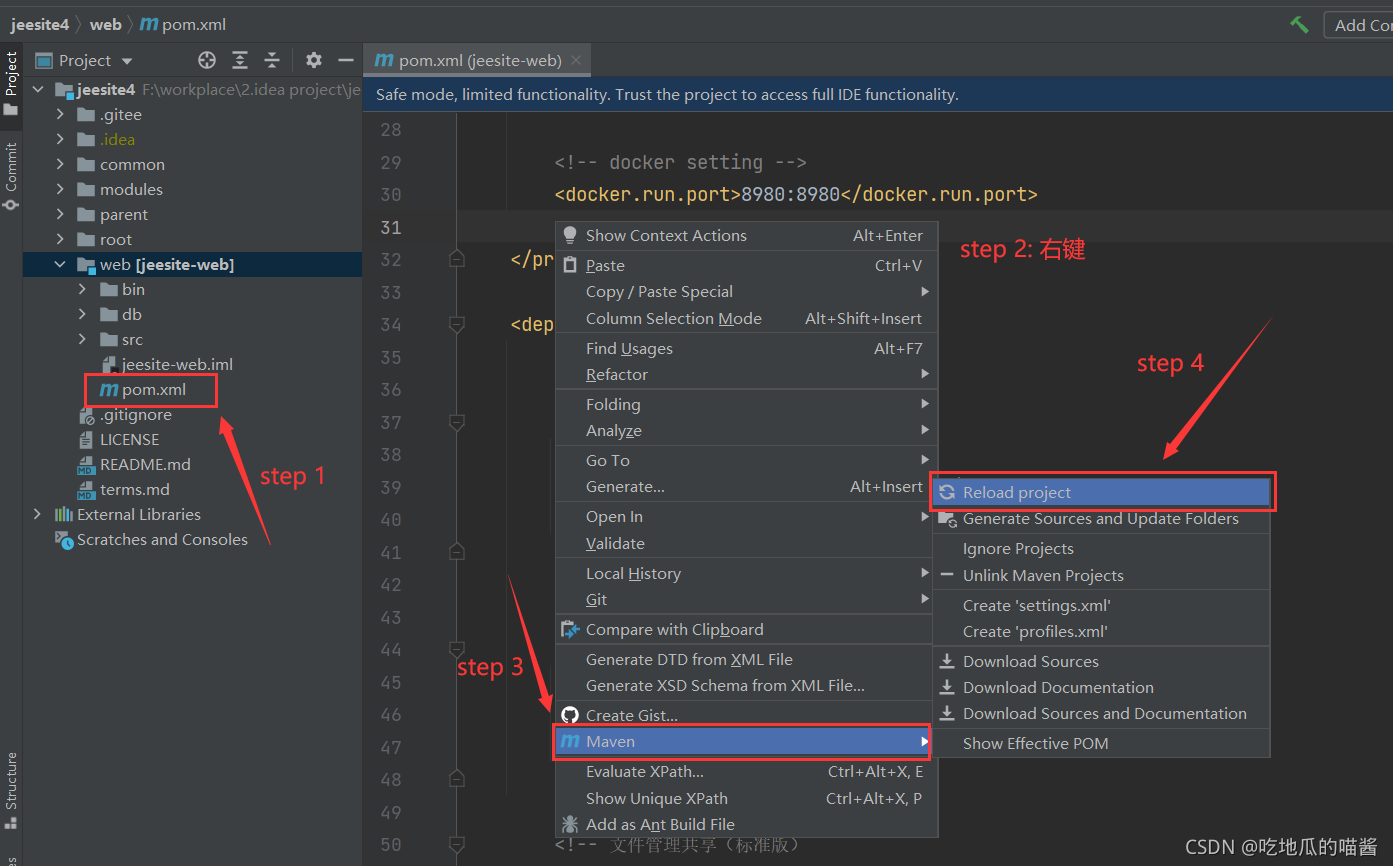1393x866 pixels.
Task: Collapse the web [jeesite-web] module
Action: [x=60, y=264]
